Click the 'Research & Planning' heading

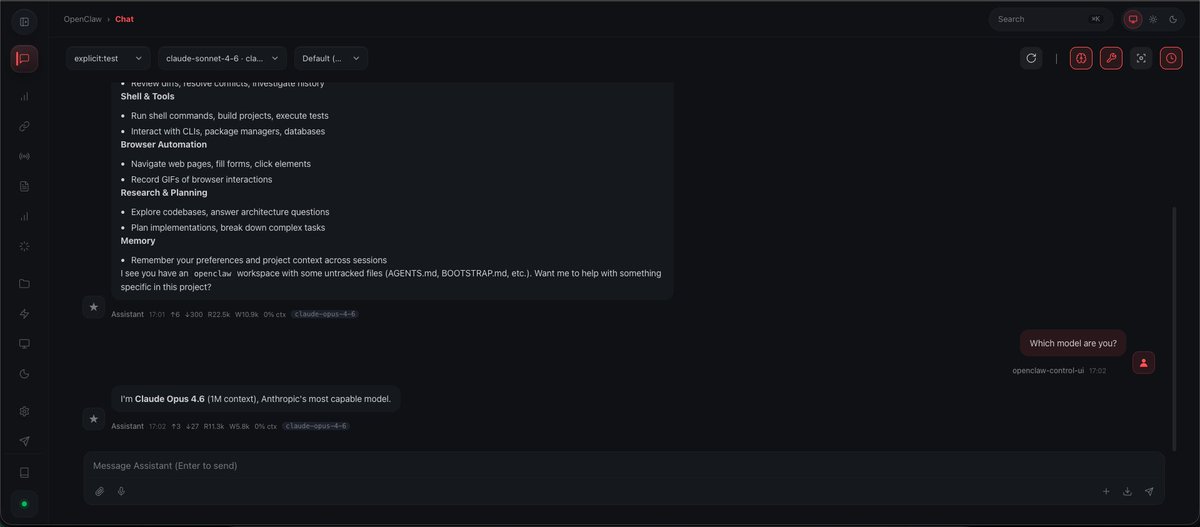tap(164, 192)
